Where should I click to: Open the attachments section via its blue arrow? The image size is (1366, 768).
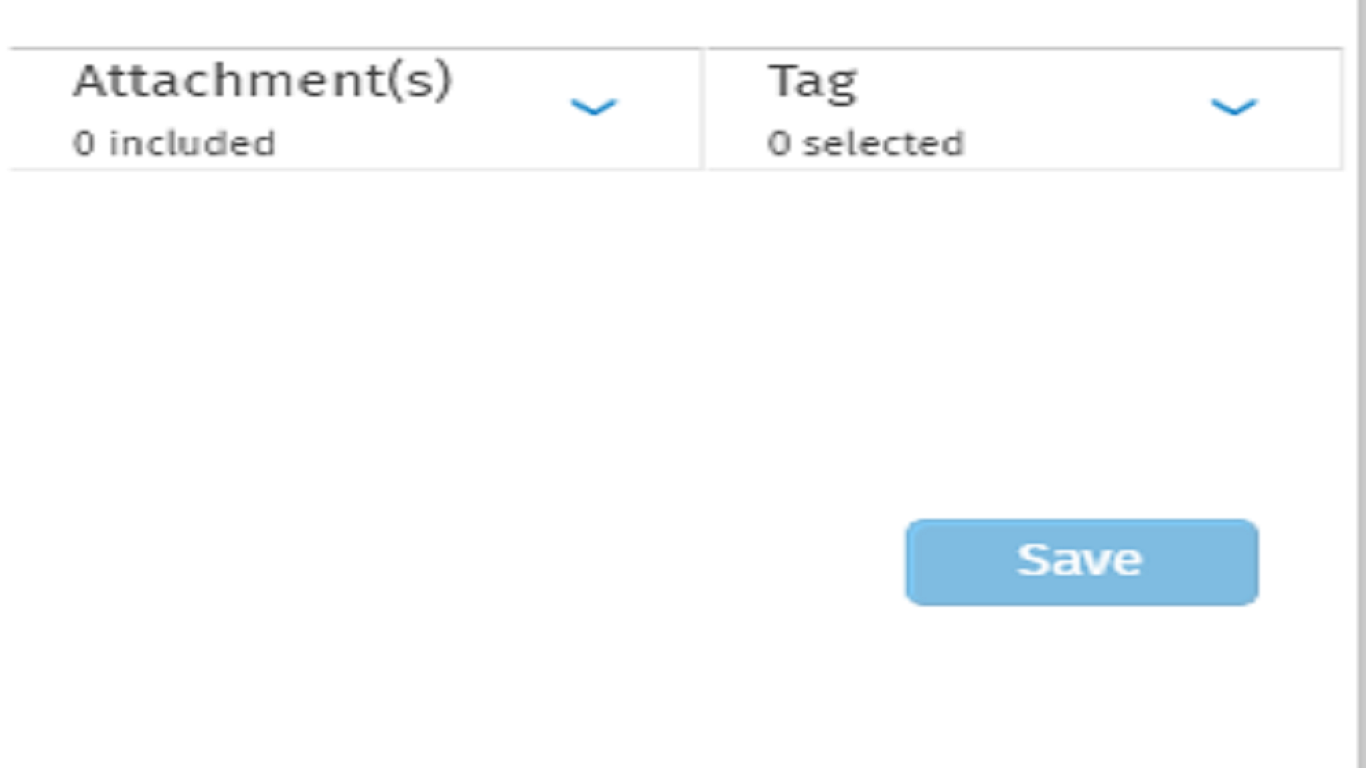594,107
